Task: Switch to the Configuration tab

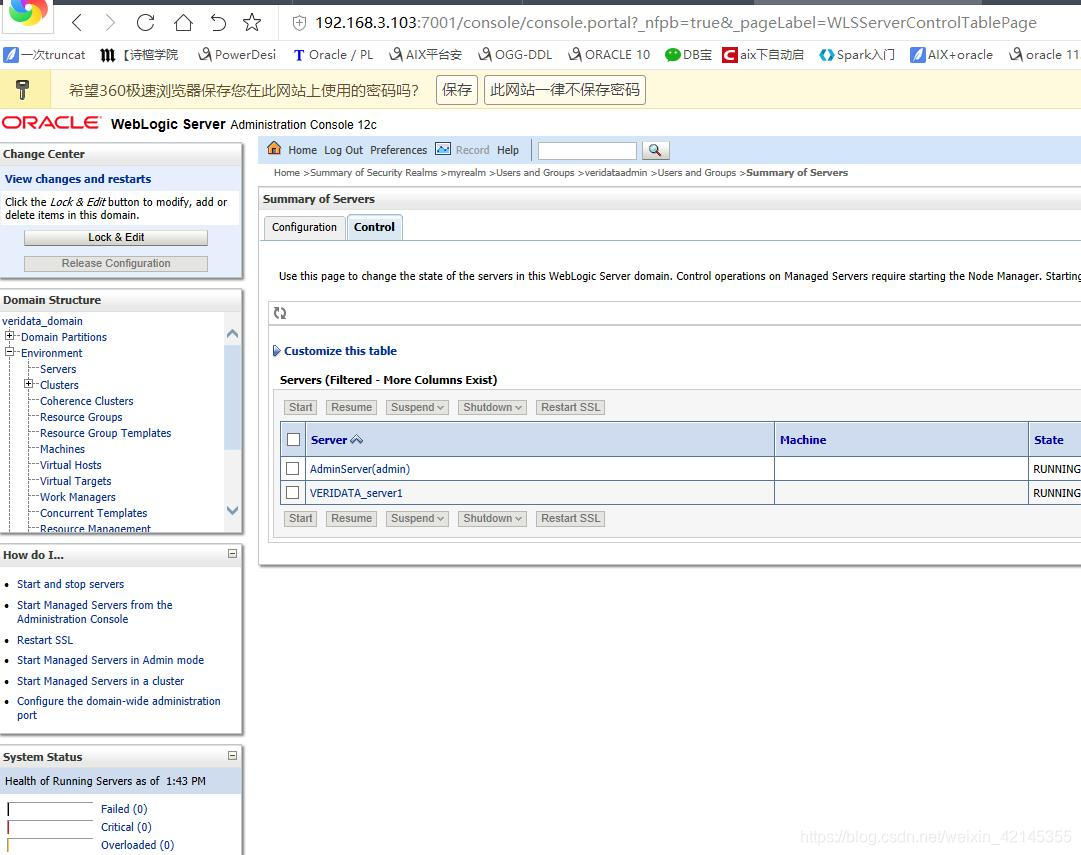Action: [304, 228]
